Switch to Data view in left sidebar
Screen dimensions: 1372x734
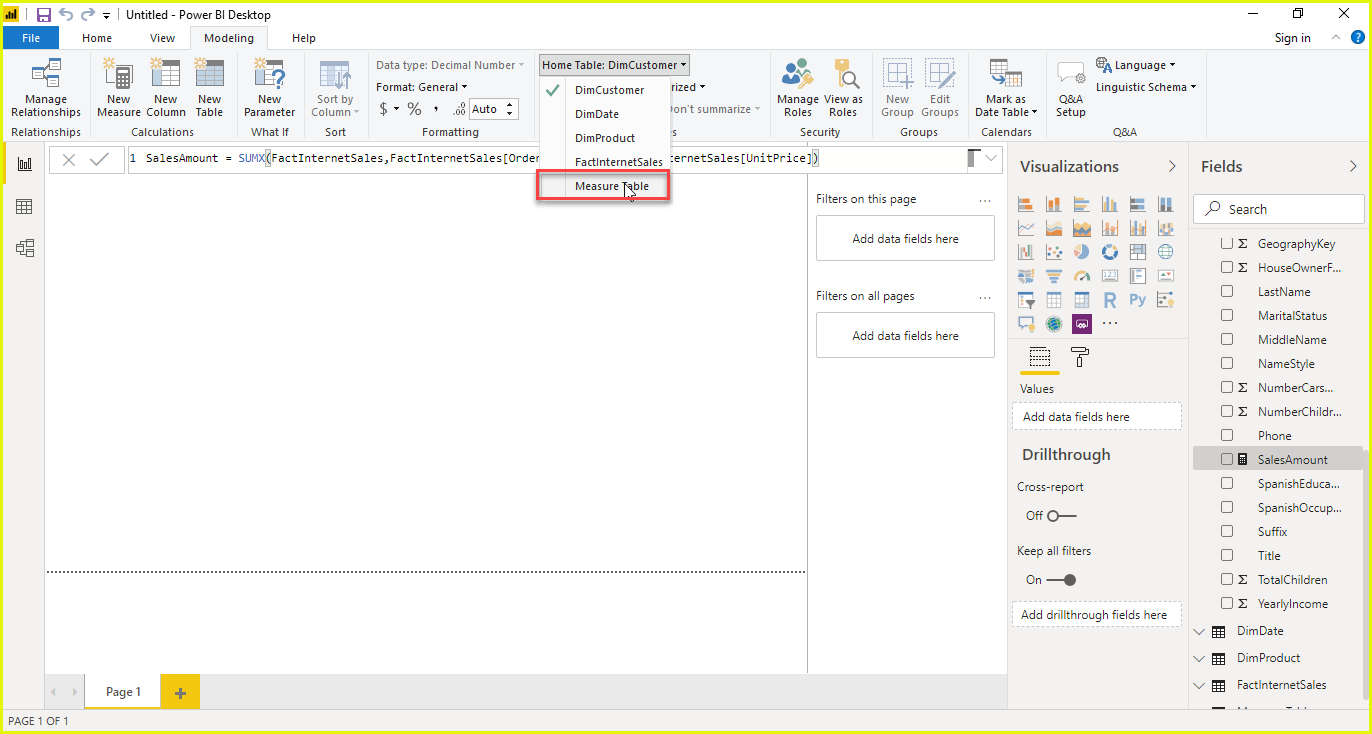point(24,206)
